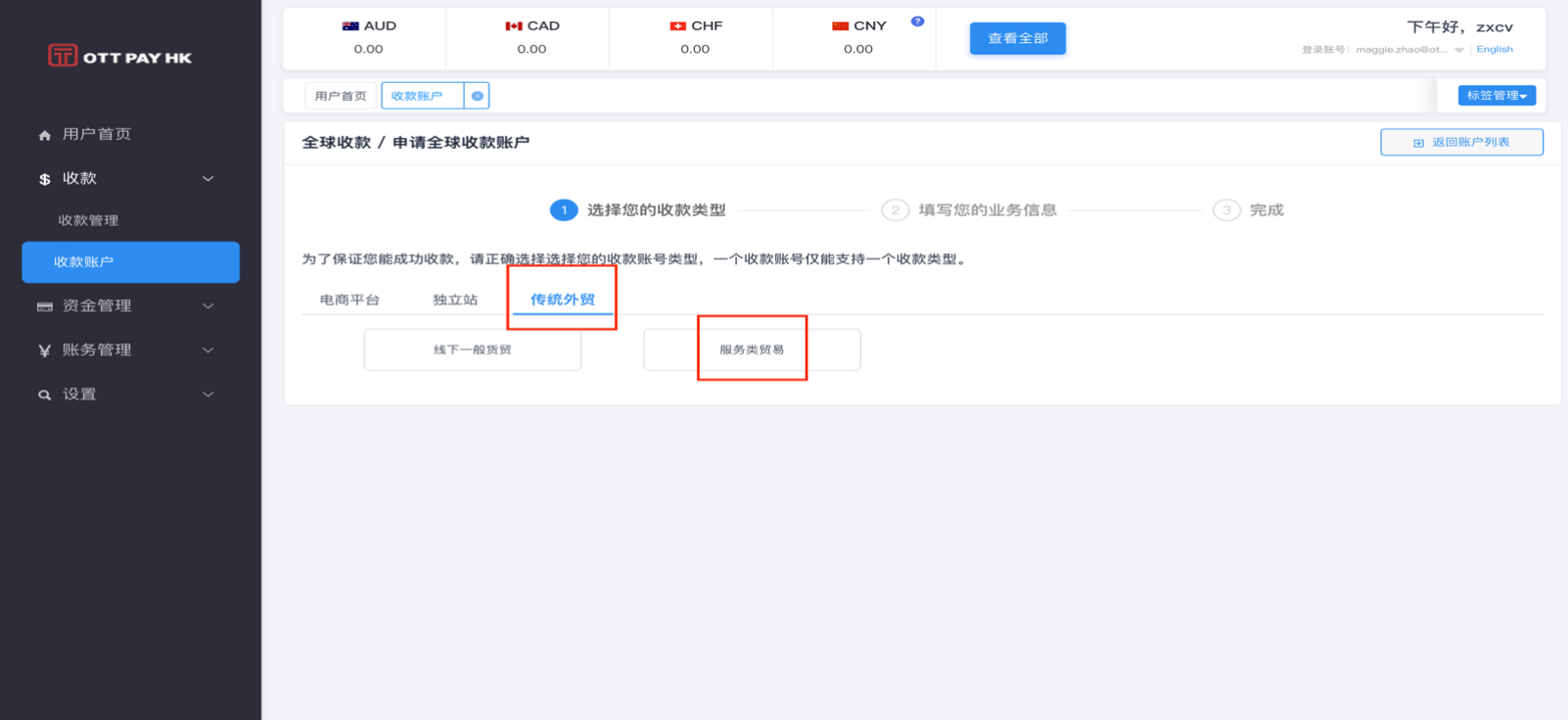Viewport: 1568px width, 720px height.
Task: Click the 全球收款 breadcrumb
Action: pyautogui.click(x=337, y=143)
